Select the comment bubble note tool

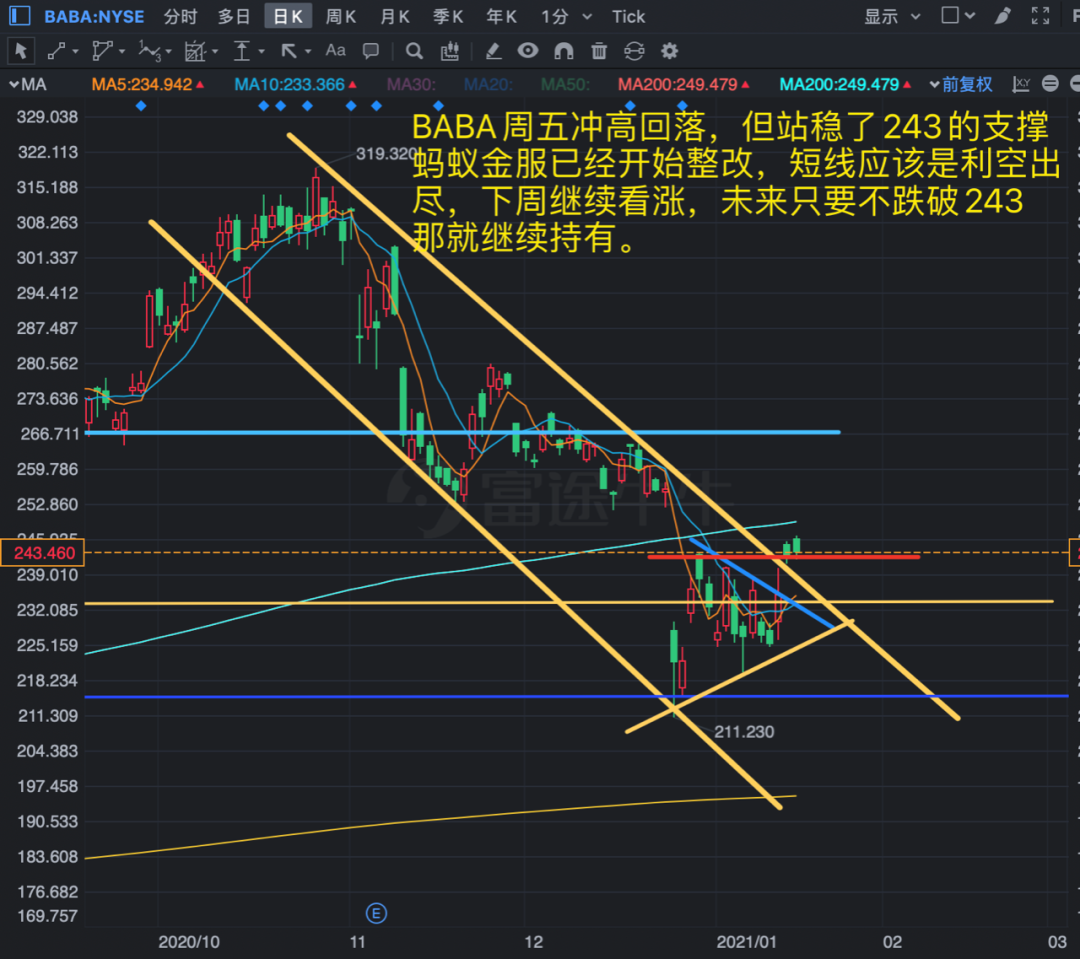tap(371, 51)
